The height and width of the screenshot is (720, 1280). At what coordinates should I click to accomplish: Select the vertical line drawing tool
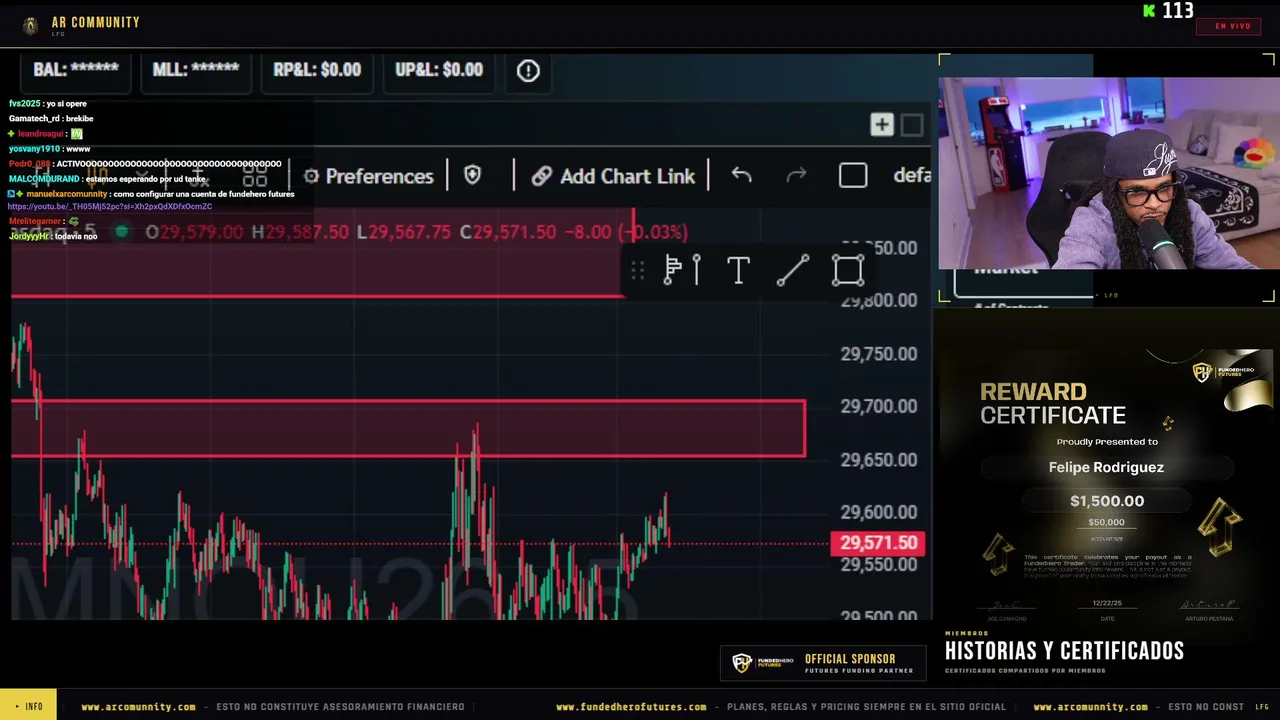point(696,270)
